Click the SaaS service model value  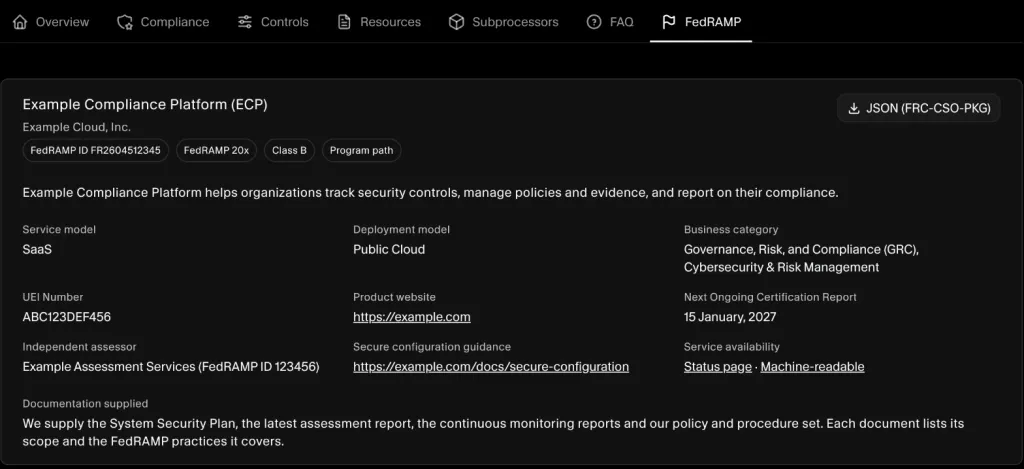(x=37, y=249)
